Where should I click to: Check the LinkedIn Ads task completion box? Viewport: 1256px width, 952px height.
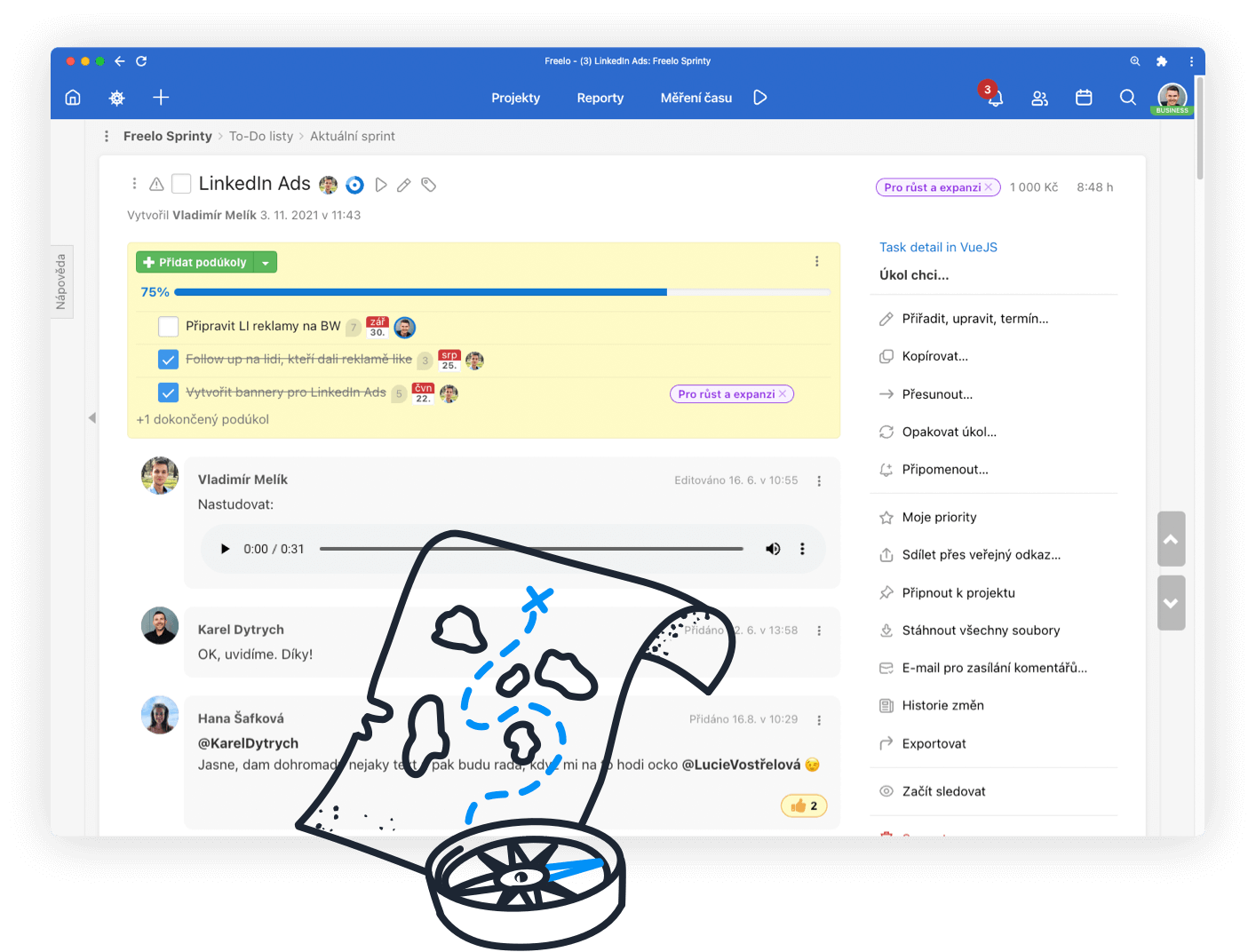pyautogui.click(x=181, y=184)
